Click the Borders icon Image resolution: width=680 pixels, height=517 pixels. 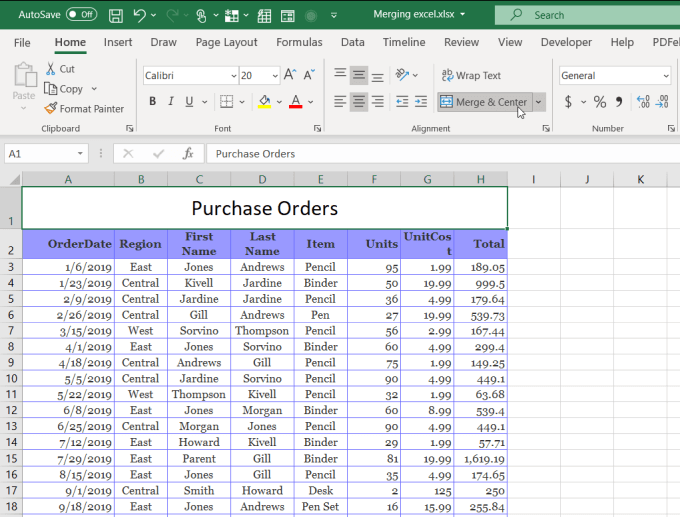pos(226,102)
